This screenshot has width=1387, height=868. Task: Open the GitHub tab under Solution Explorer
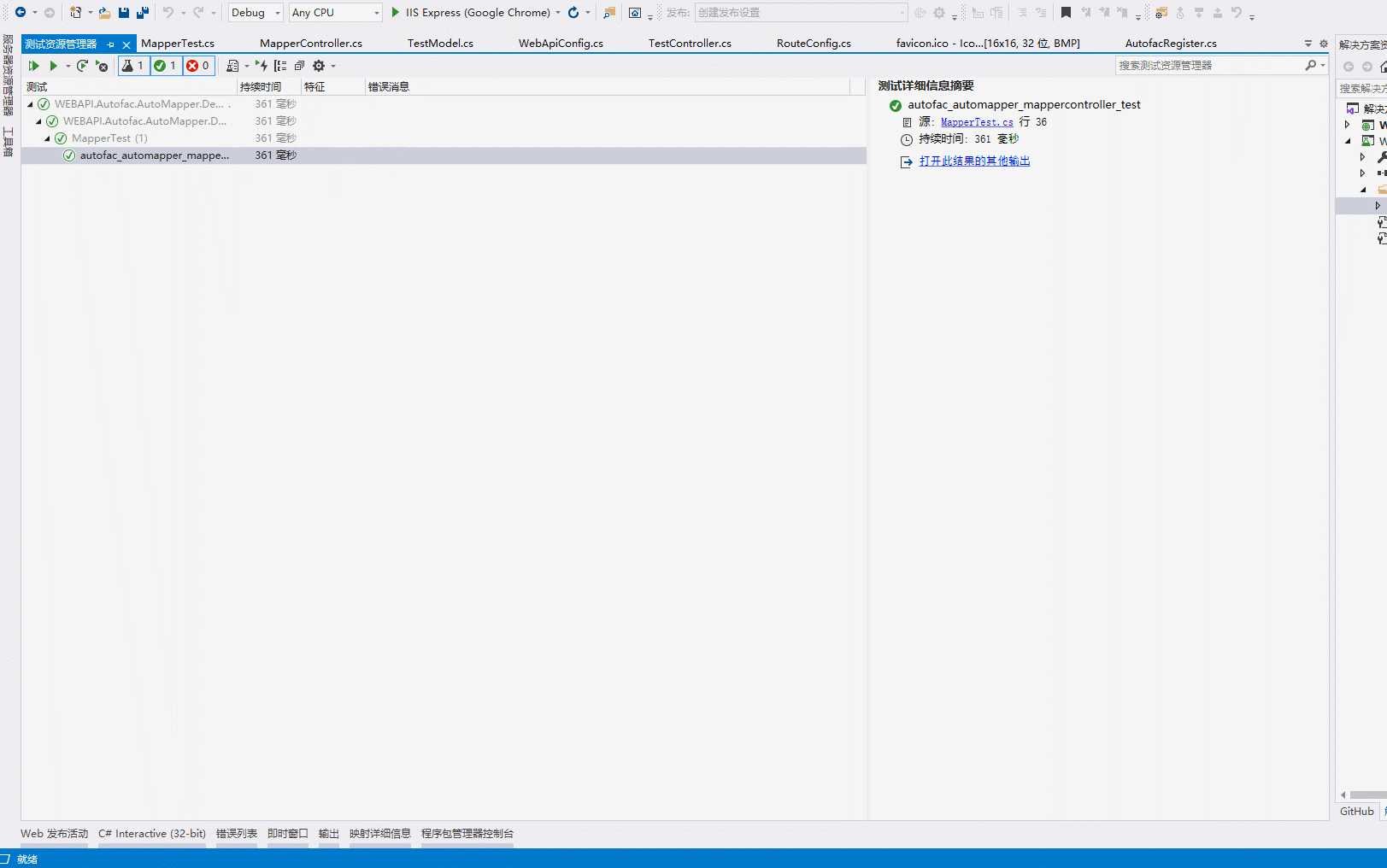click(x=1357, y=812)
